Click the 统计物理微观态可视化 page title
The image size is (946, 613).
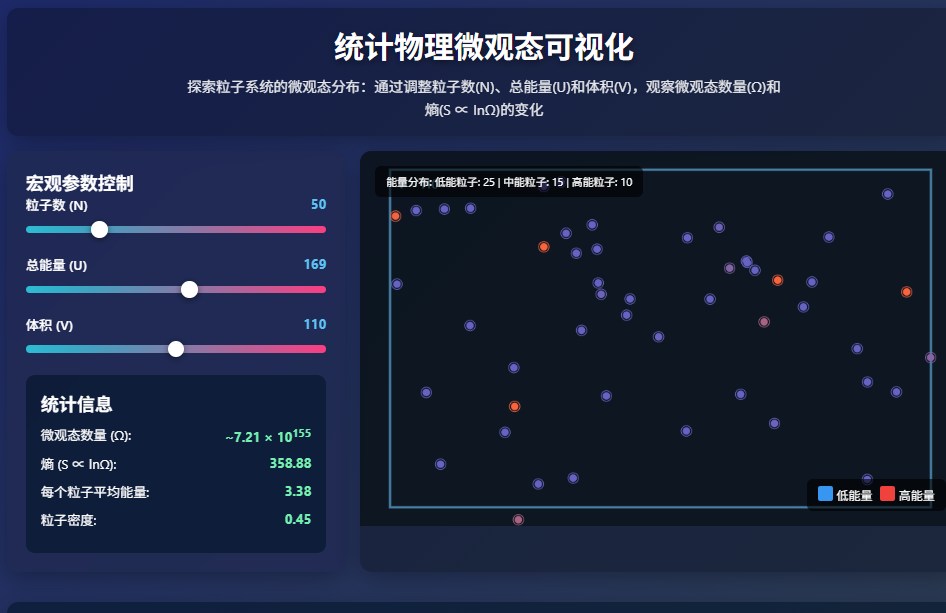click(x=483, y=47)
